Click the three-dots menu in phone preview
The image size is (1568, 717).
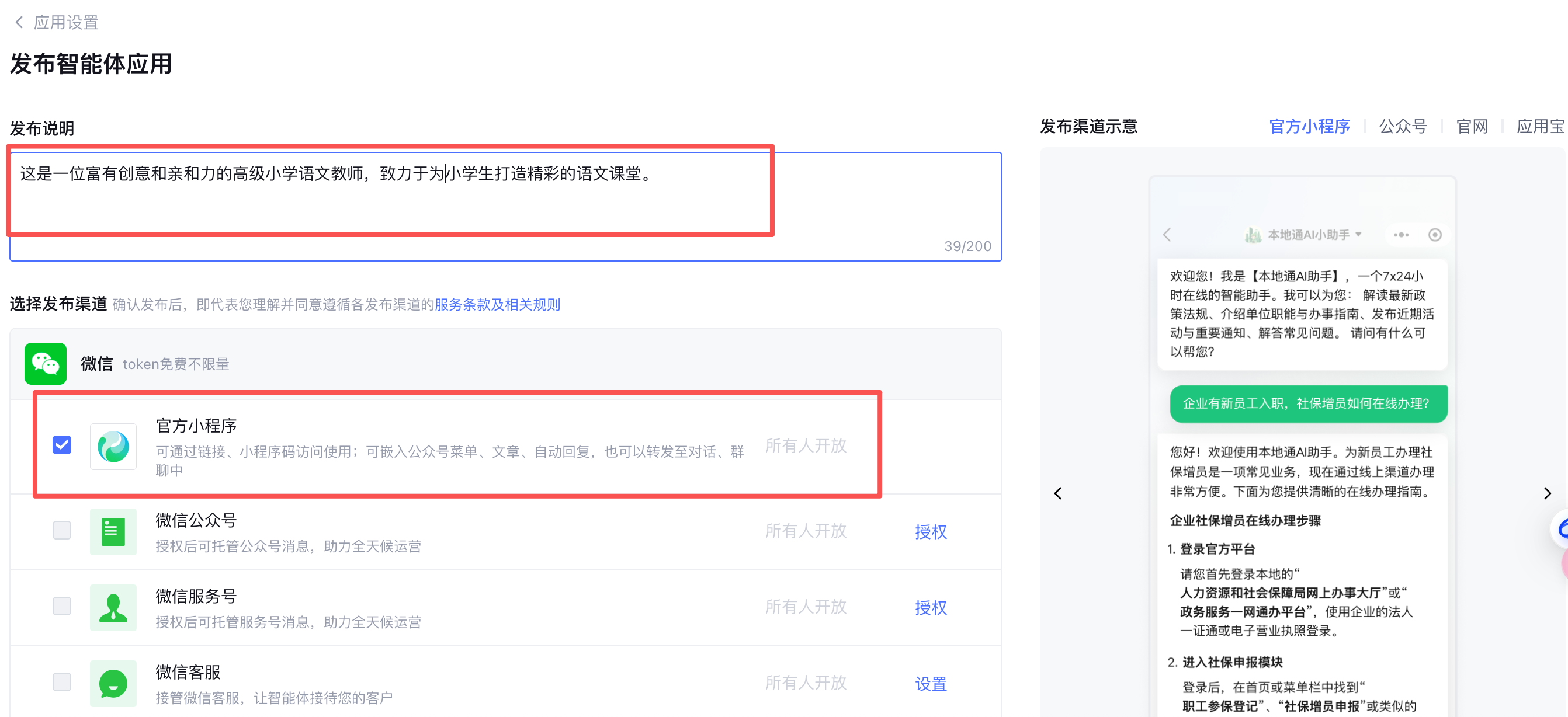[x=1400, y=235]
